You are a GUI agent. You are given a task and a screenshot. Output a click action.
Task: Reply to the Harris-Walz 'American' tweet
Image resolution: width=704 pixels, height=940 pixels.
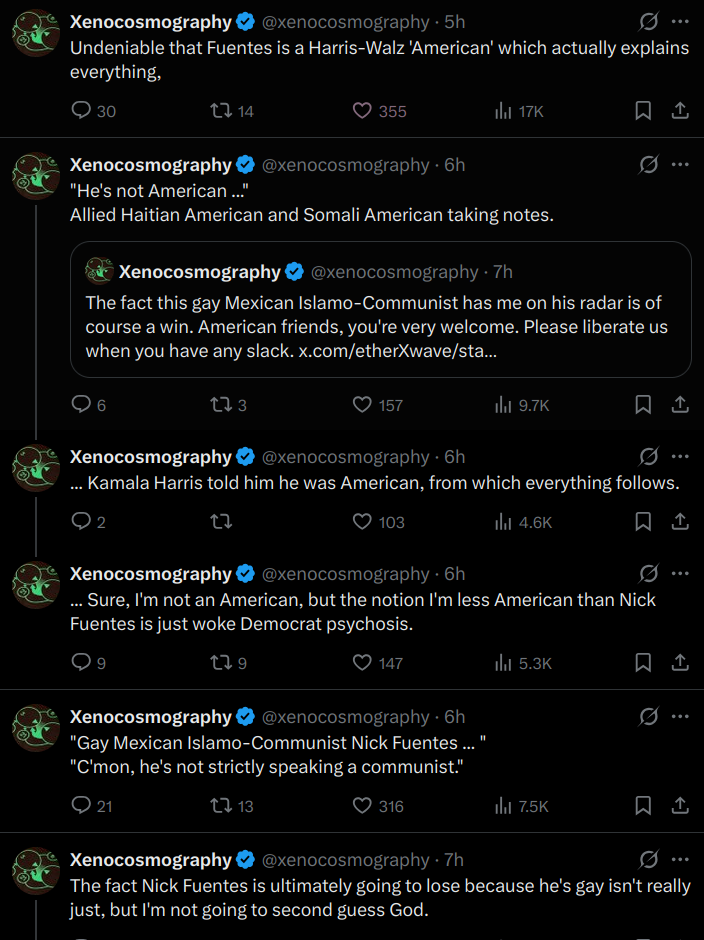82,111
